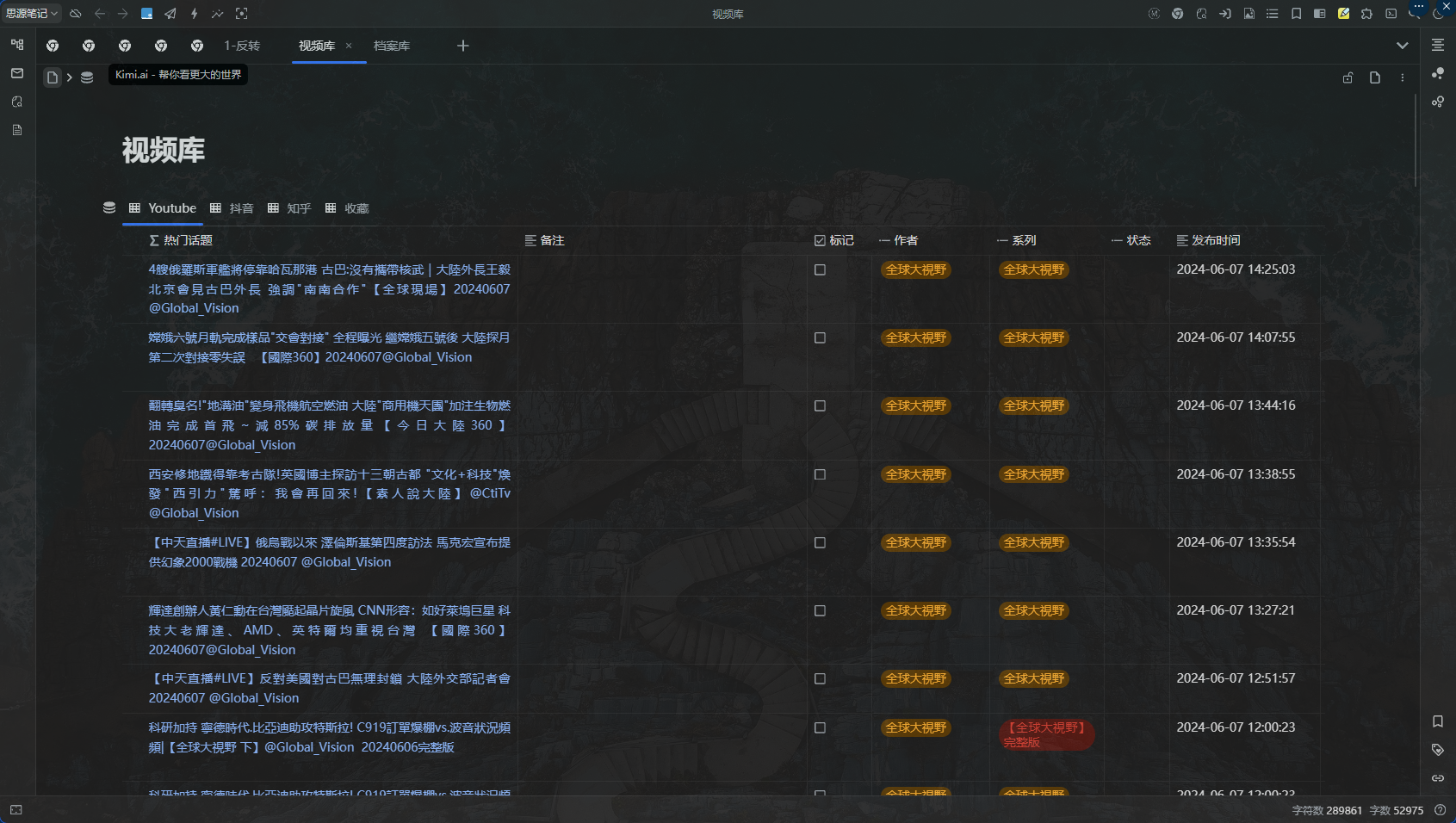Open the terminal command icon

tap(1391, 14)
